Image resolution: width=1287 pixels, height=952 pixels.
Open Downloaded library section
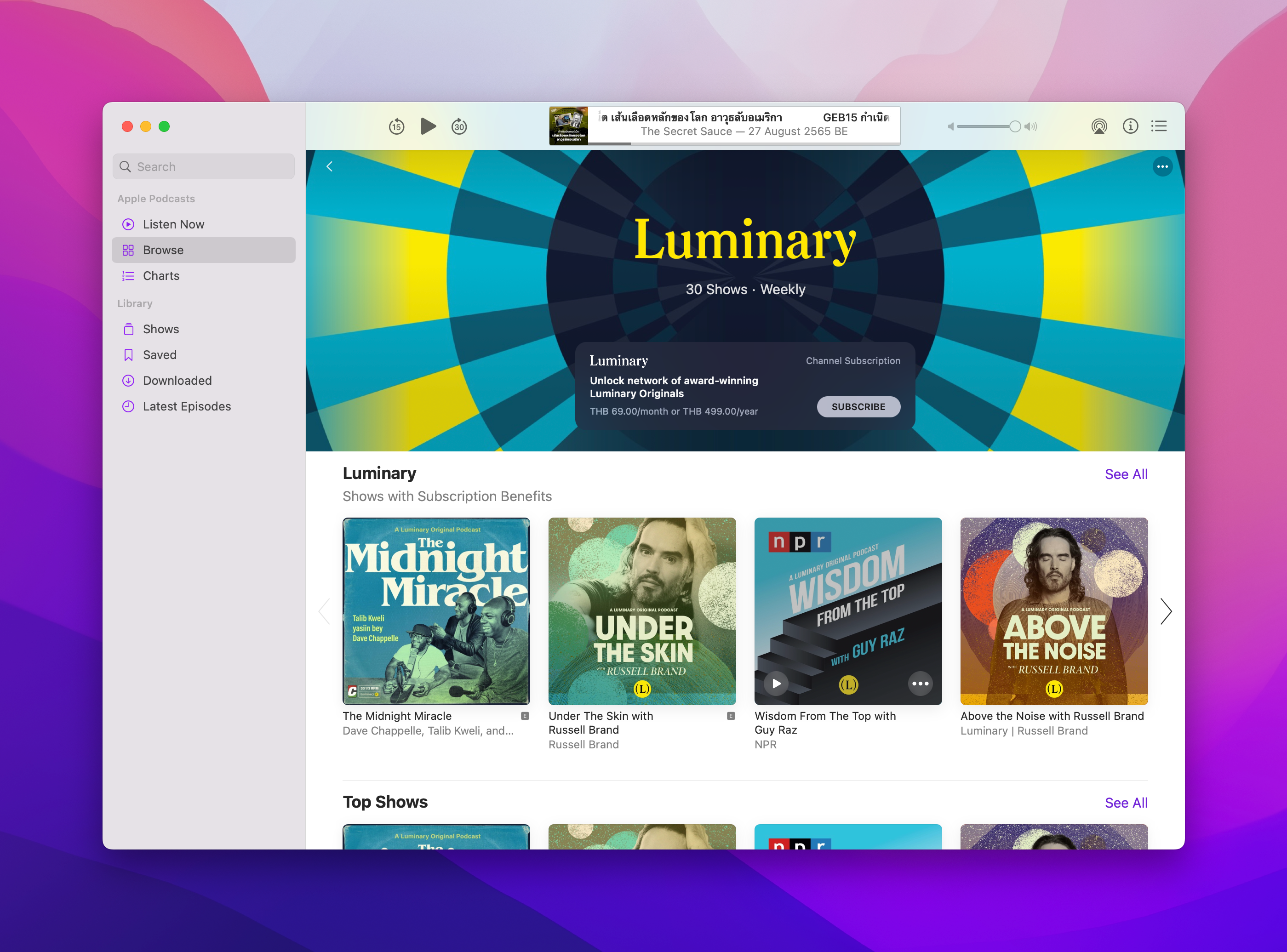coord(177,380)
